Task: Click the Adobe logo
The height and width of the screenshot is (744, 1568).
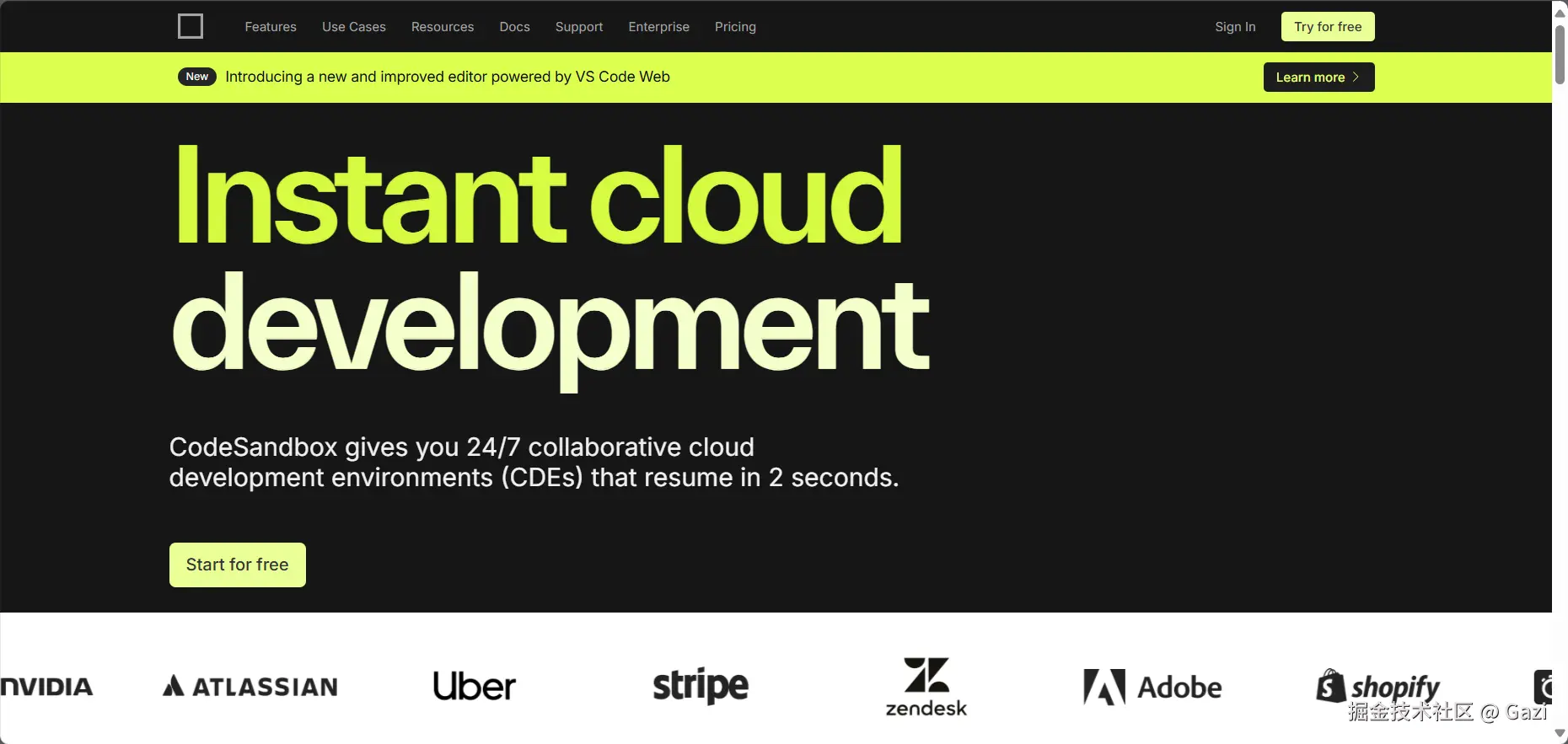Action: pyautogui.click(x=1152, y=687)
